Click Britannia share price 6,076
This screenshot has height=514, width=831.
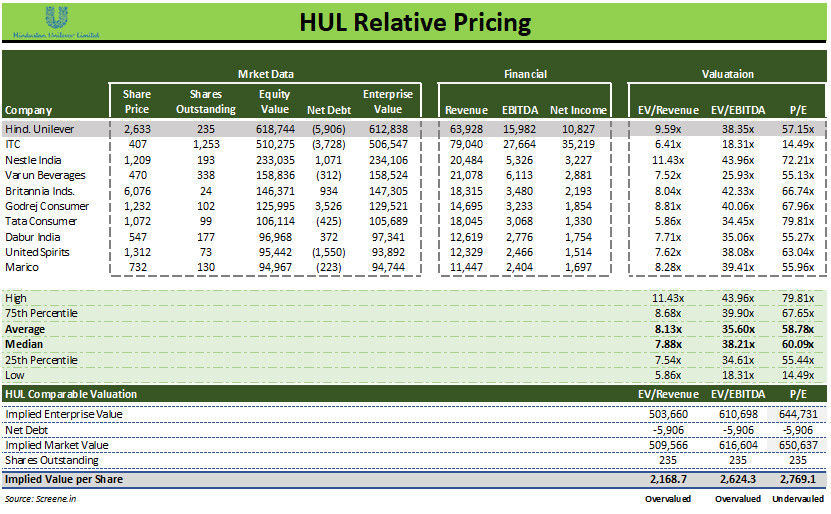[137, 191]
